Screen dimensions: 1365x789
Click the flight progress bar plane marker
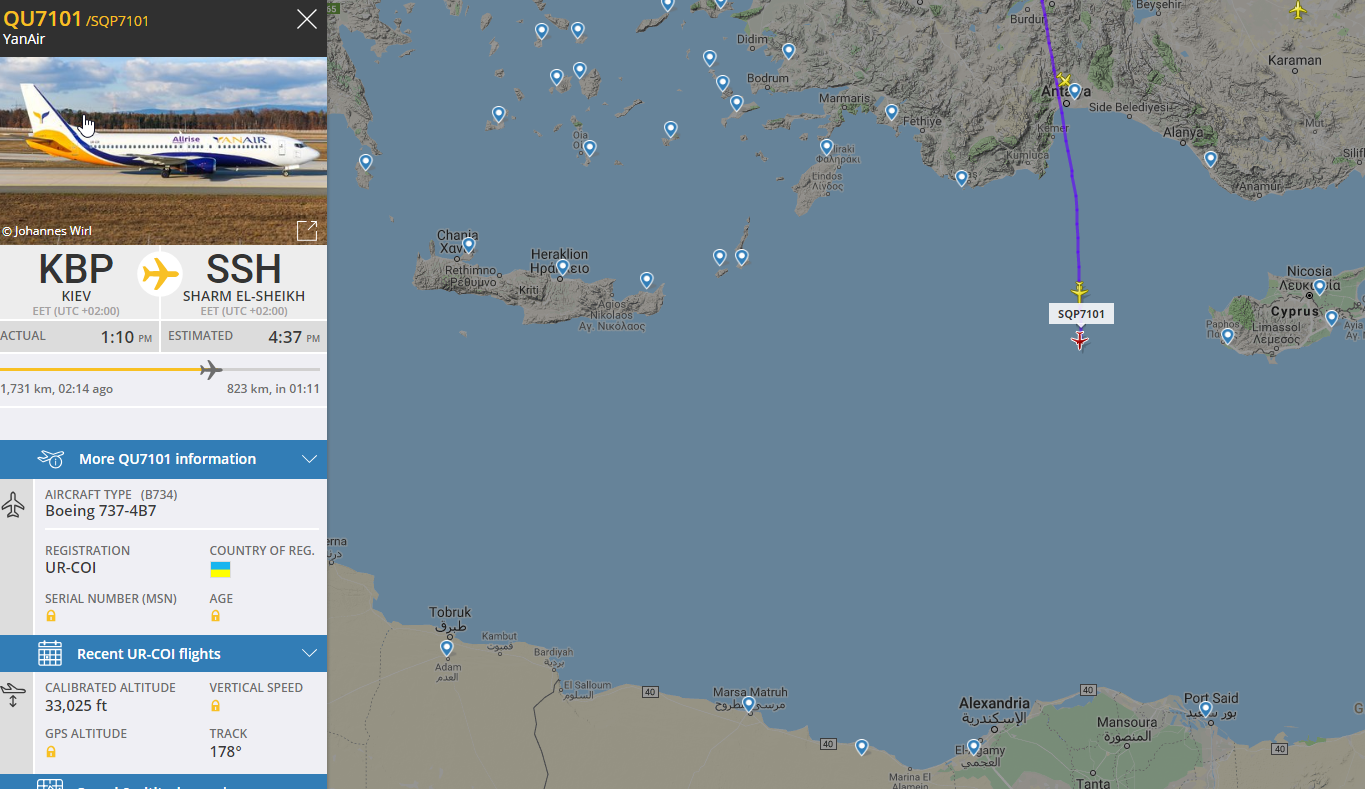click(210, 371)
